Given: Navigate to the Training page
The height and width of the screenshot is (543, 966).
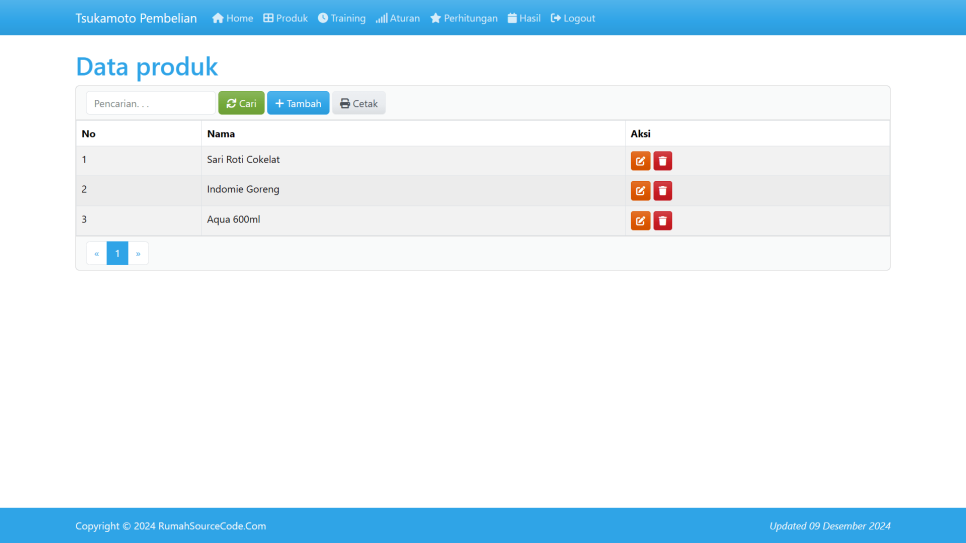Looking at the screenshot, I should coord(341,18).
